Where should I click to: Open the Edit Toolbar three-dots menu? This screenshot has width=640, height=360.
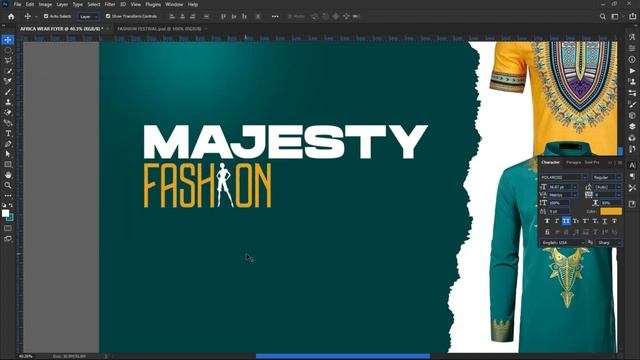coord(8,196)
